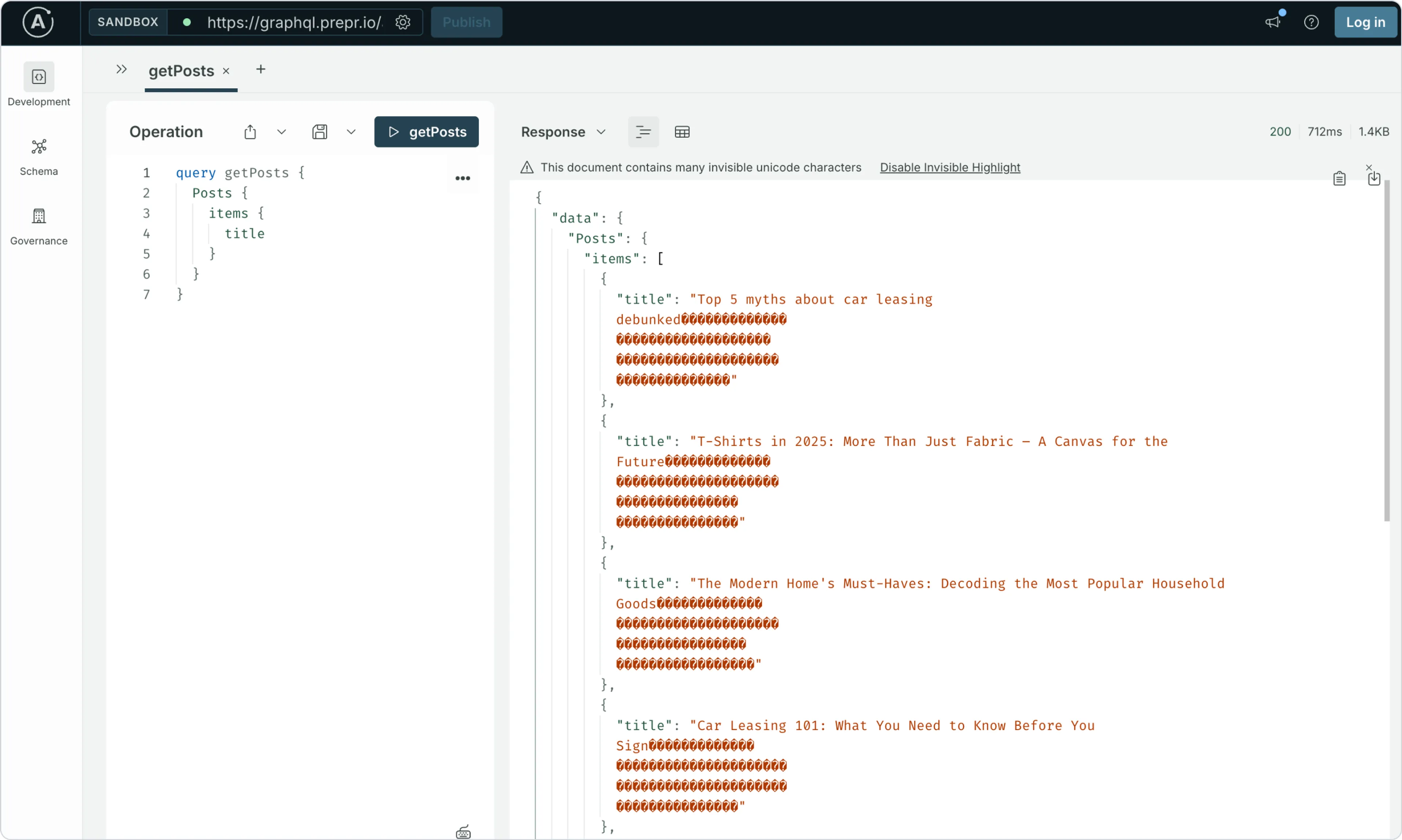Share the current operation

(250, 131)
